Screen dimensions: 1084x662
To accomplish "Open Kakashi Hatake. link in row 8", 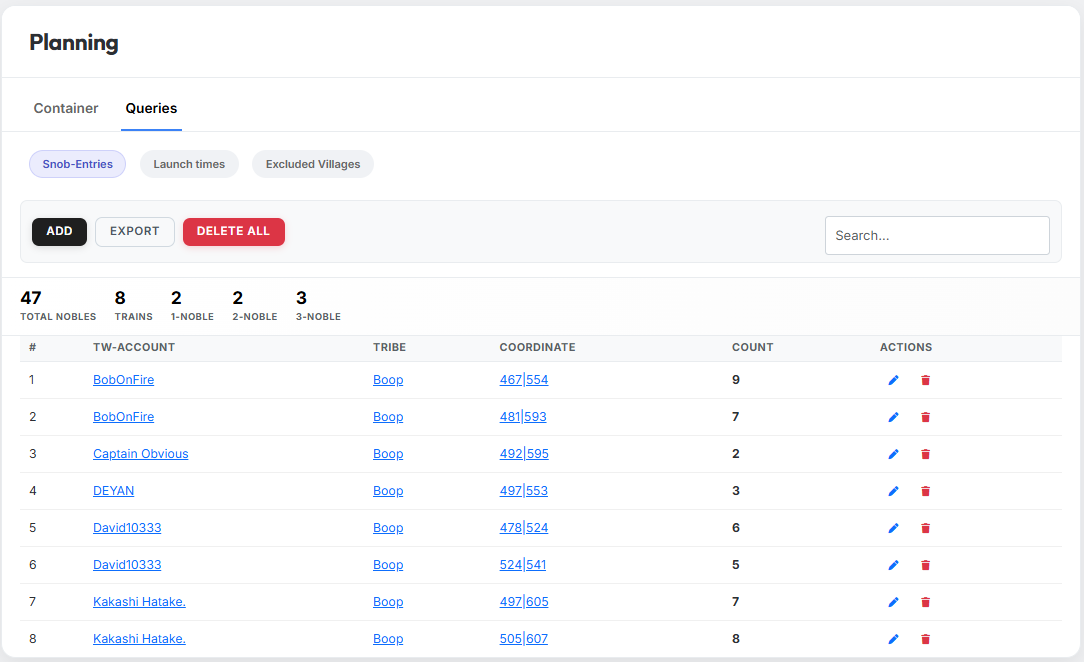I will click(x=140, y=639).
